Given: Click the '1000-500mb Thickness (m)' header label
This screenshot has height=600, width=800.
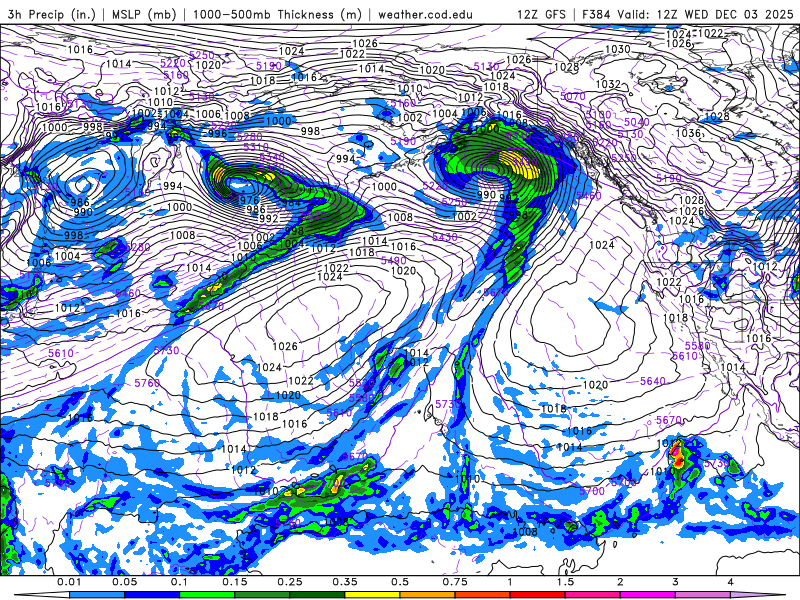Looking at the screenshot, I should click(x=277, y=14).
